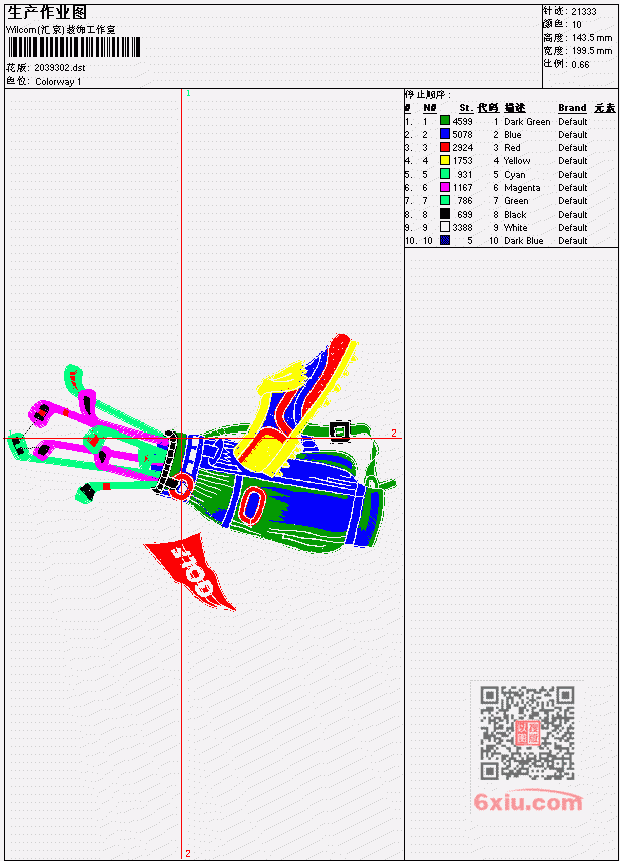Click 'Default' brand in the Dark Blue row
This screenshot has height=861, width=620.
573,241
